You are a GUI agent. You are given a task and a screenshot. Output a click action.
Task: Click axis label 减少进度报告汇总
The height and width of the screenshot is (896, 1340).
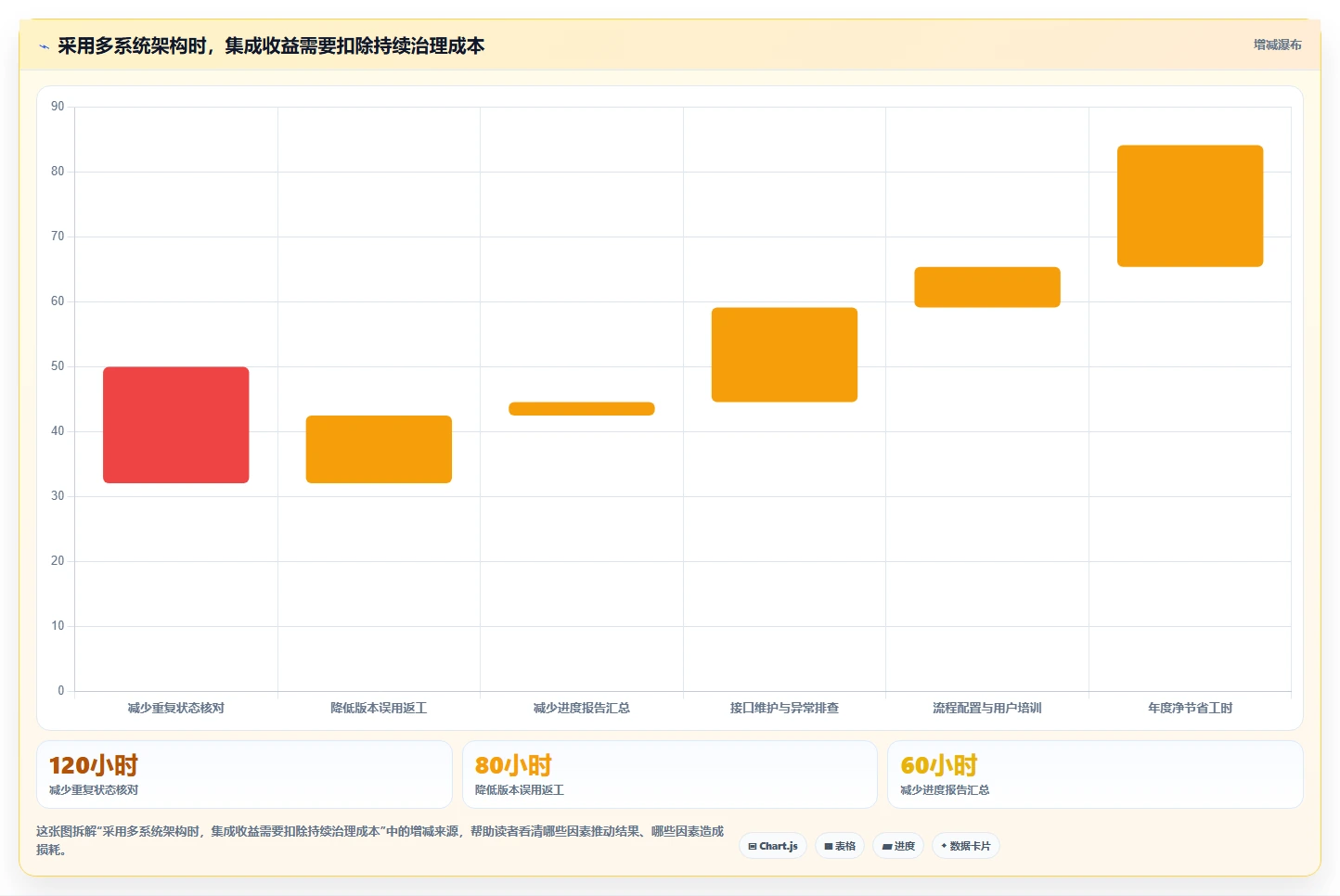[582, 708]
